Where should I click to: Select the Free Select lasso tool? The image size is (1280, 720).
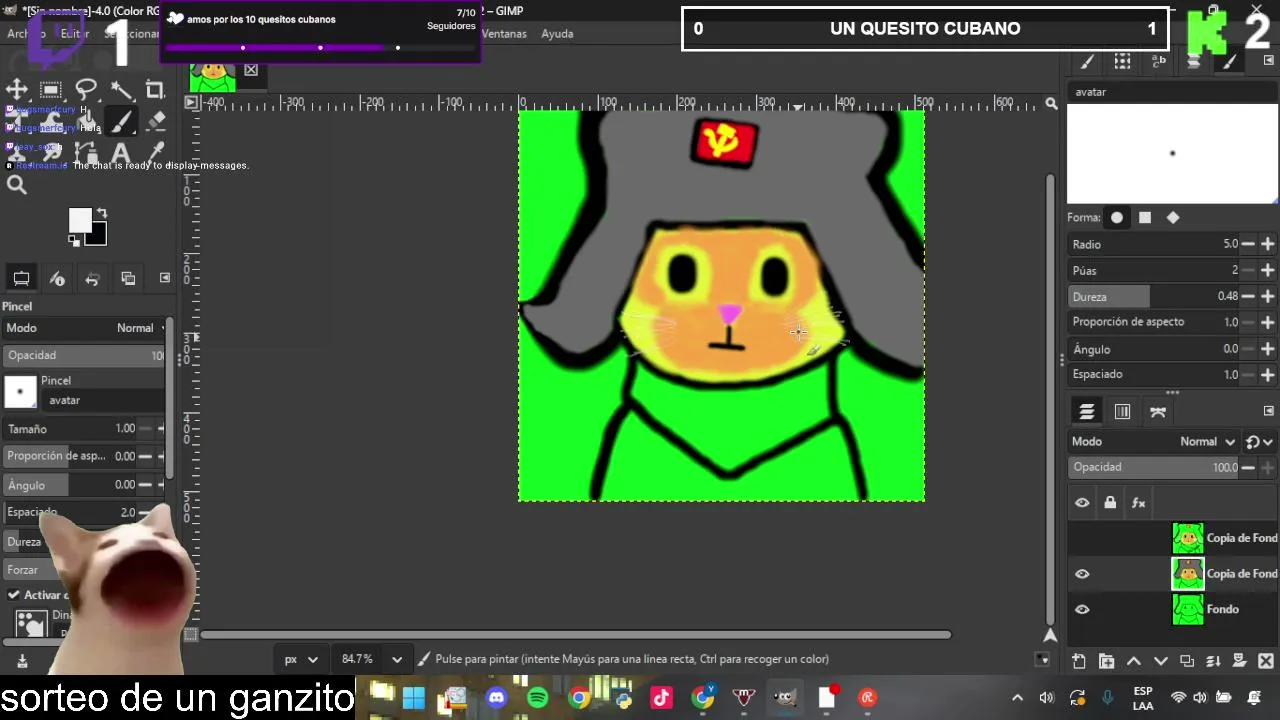click(x=86, y=90)
